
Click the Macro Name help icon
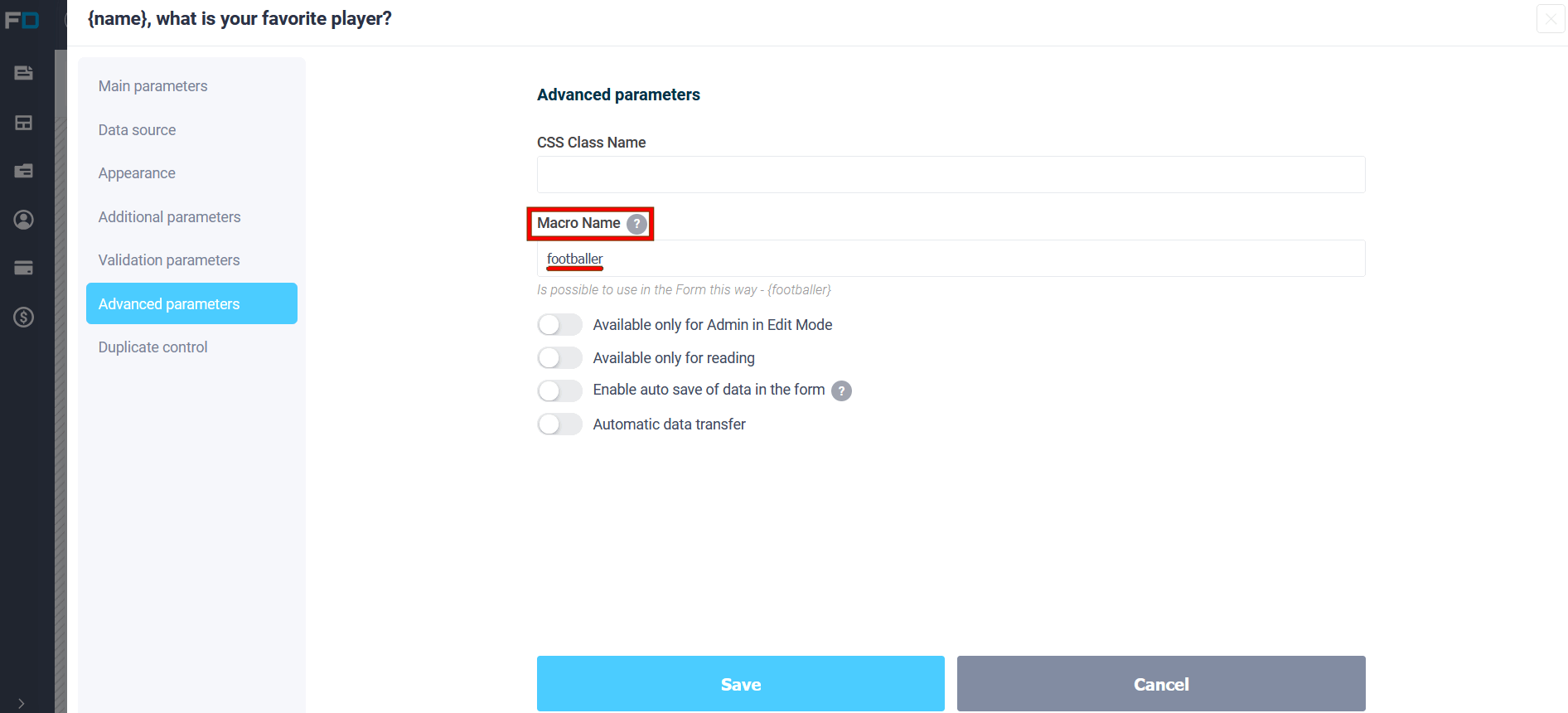point(636,224)
